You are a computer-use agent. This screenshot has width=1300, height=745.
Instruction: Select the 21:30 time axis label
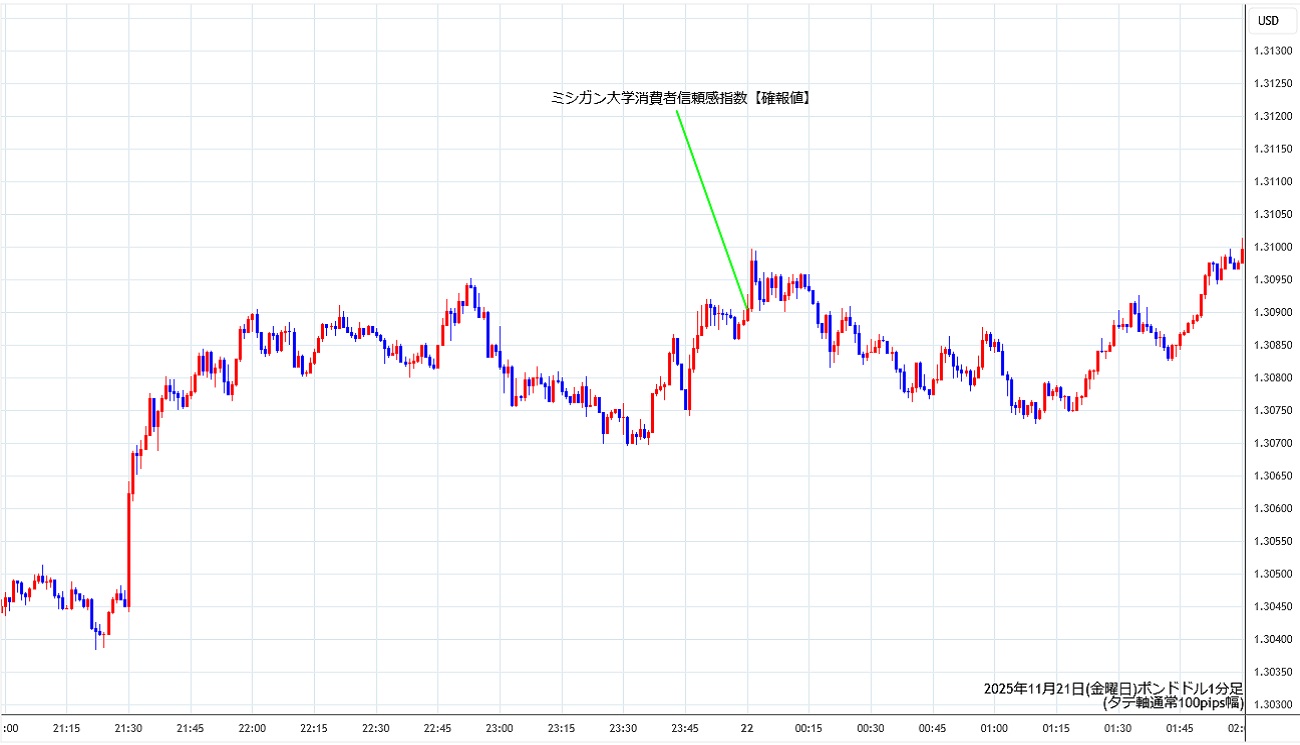pos(129,729)
